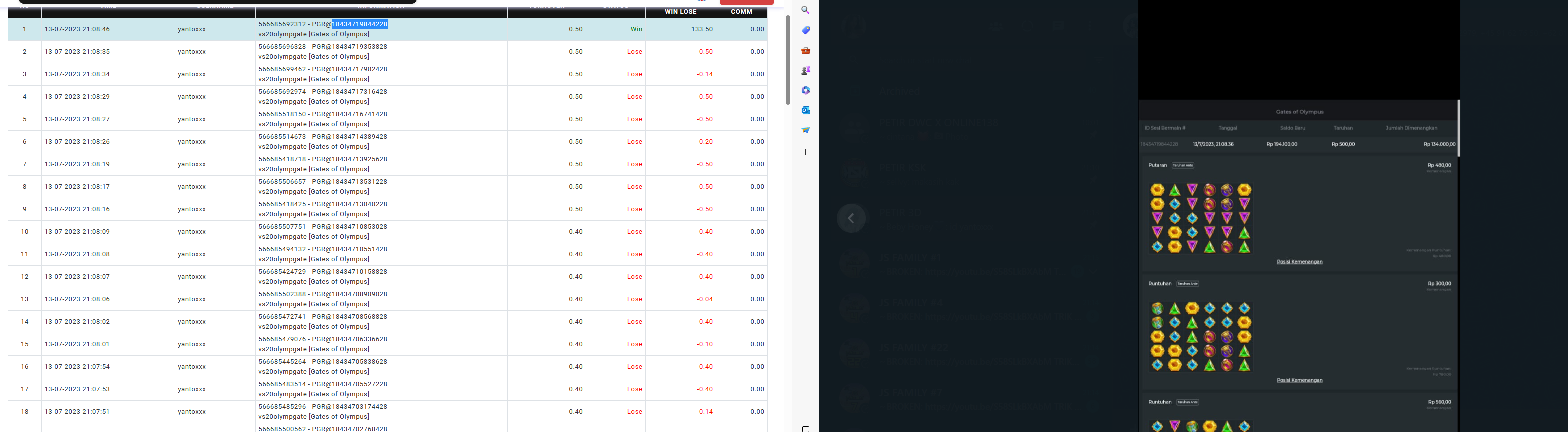Viewport: 1568px width, 432px height.
Task: Open the Outlook icon in sidebar
Action: click(x=805, y=110)
